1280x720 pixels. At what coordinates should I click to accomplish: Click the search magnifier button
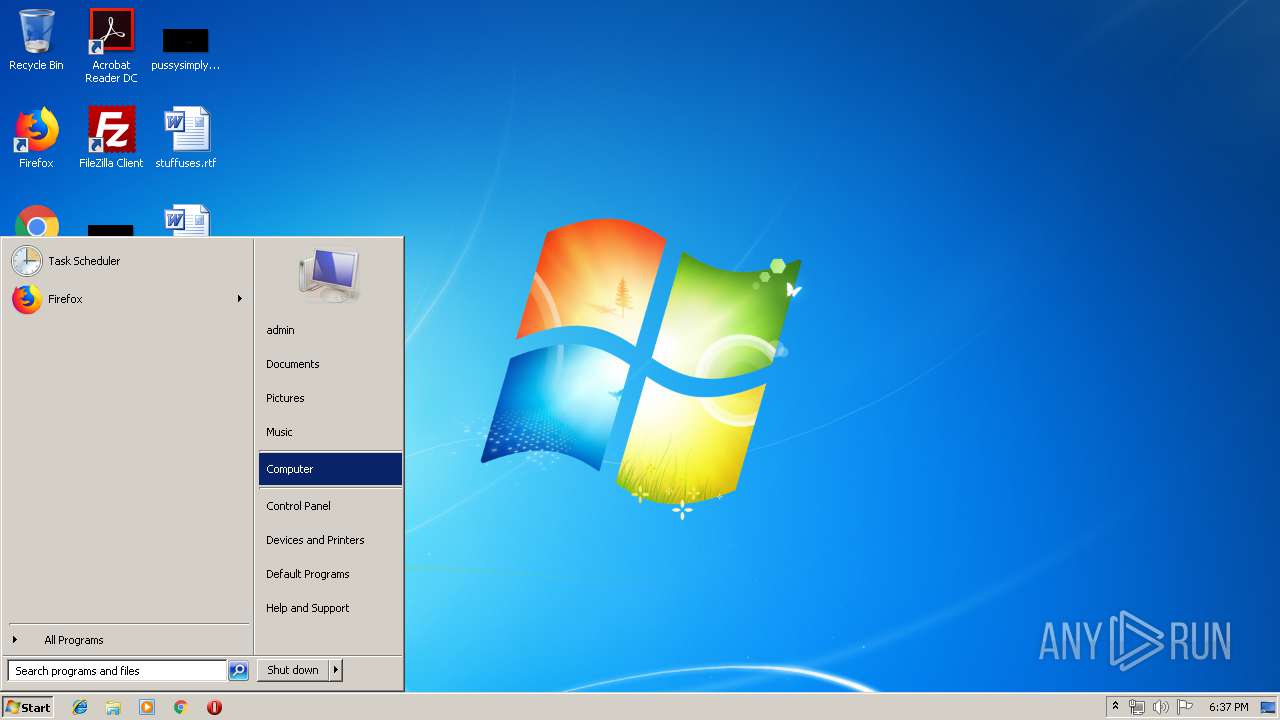[238, 671]
